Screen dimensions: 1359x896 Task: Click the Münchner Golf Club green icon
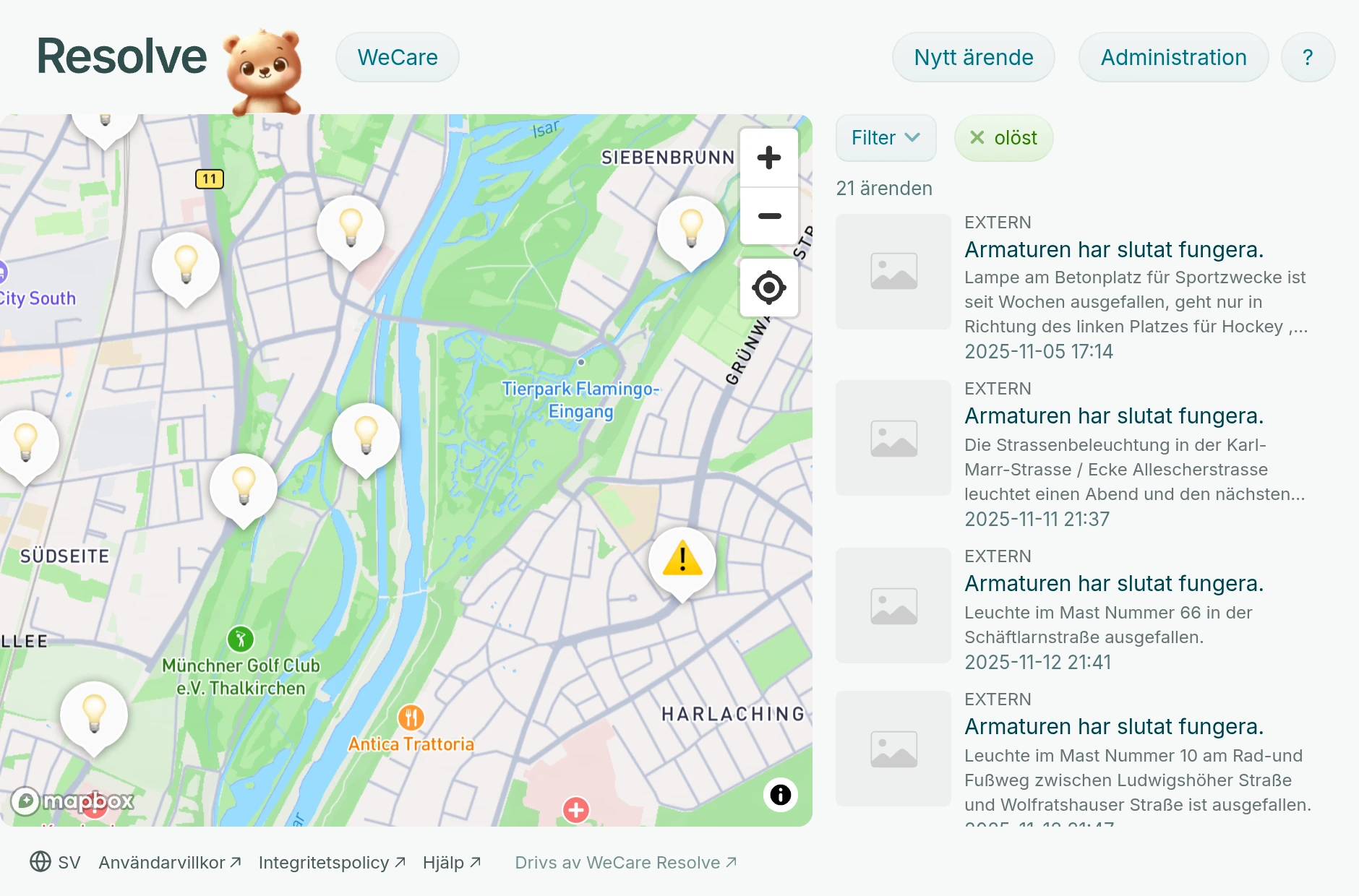pos(241,639)
